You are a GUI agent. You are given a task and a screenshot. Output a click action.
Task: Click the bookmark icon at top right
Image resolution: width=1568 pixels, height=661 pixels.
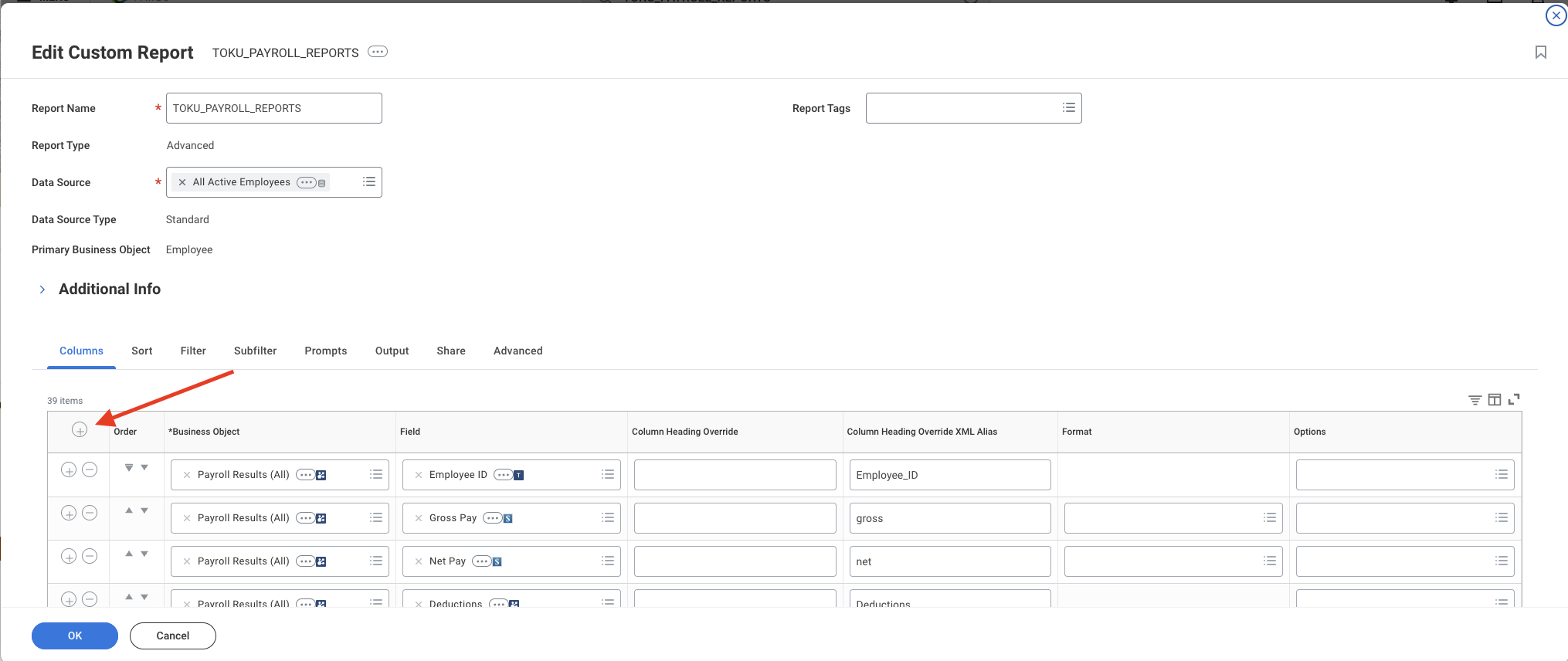tap(1540, 53)
